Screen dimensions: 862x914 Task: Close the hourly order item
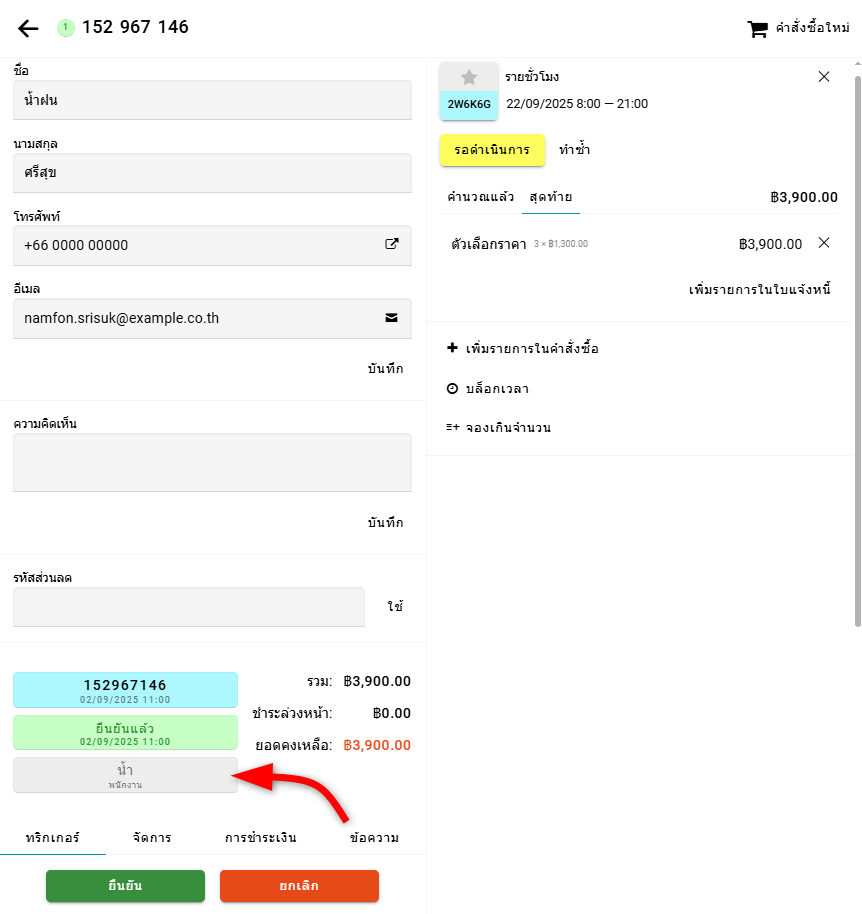click(824, 77)
